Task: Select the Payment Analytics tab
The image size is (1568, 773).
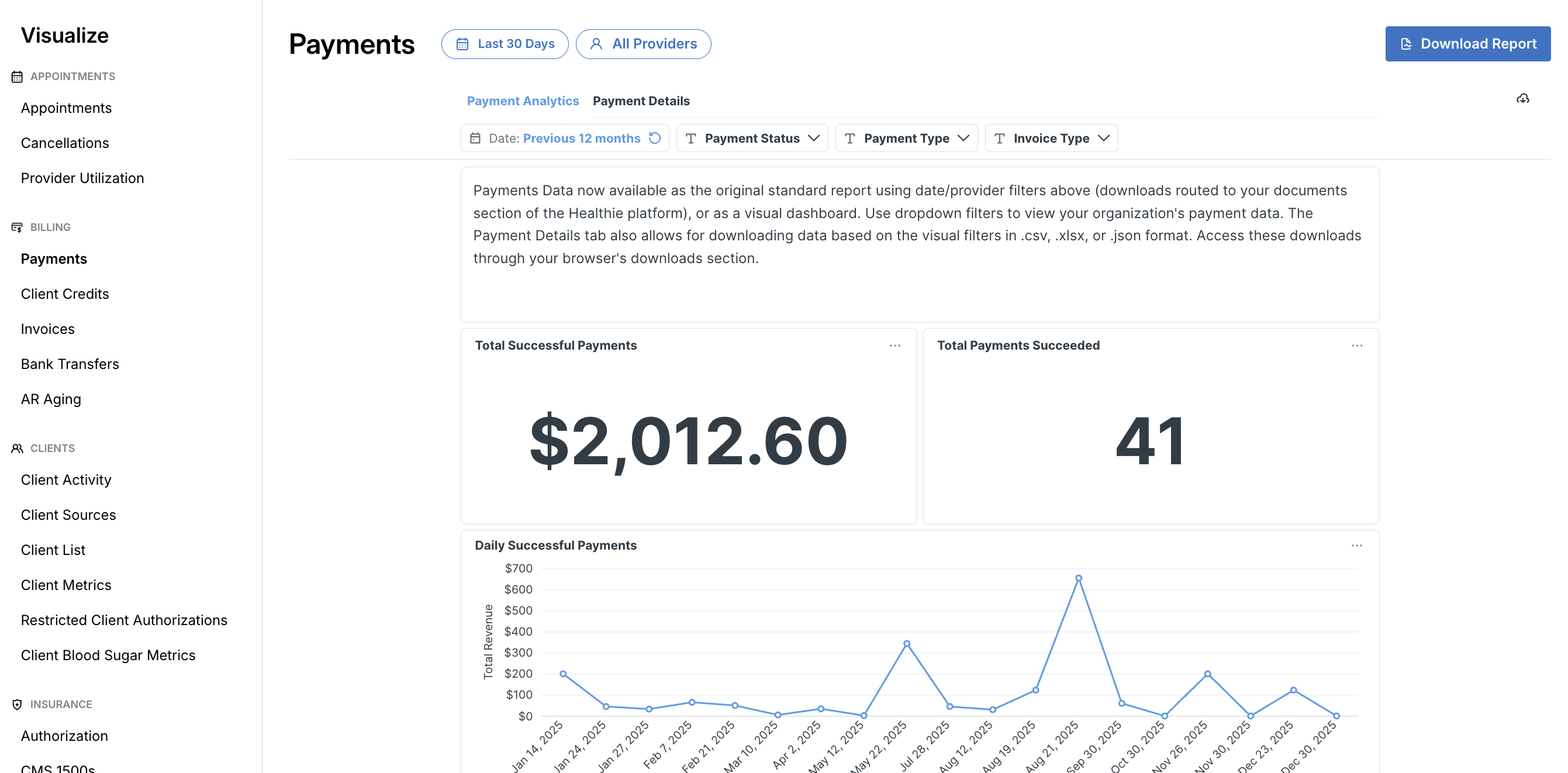Action: (x=522, y=101)
